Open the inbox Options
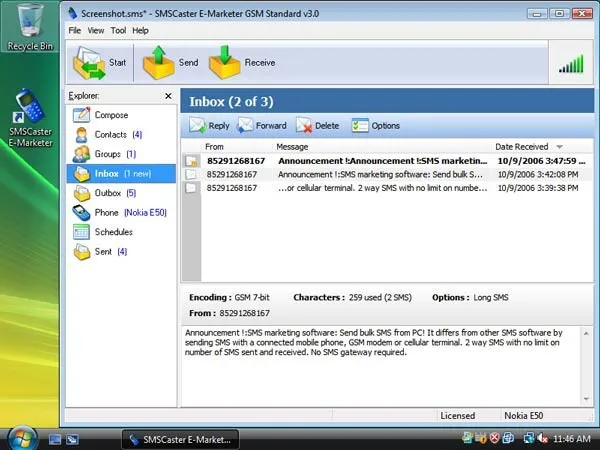600x450 pixels. point(376,126)
